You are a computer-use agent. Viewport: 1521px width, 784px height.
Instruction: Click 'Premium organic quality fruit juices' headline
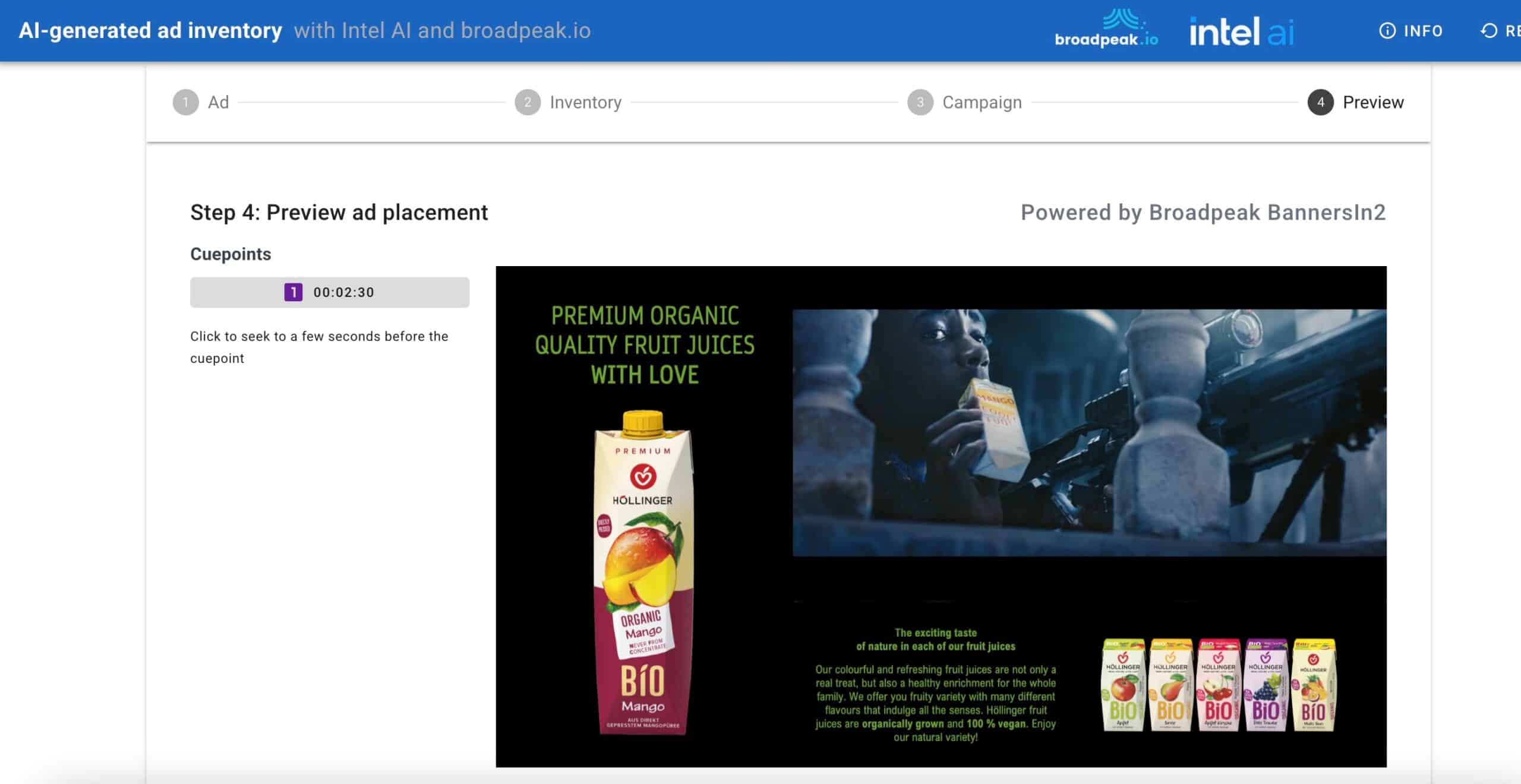(645, 345)
